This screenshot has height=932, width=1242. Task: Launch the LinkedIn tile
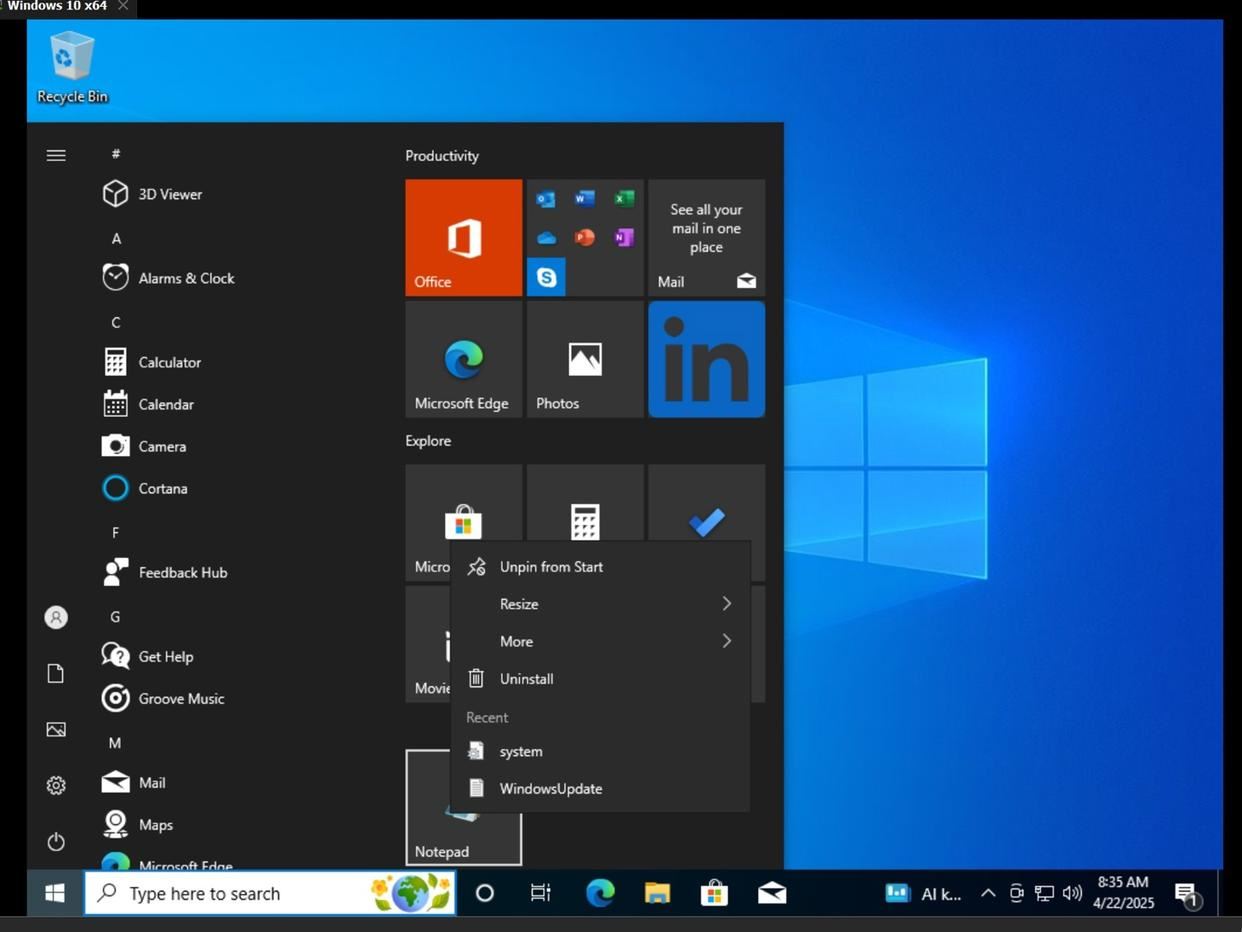pos(706,358)
